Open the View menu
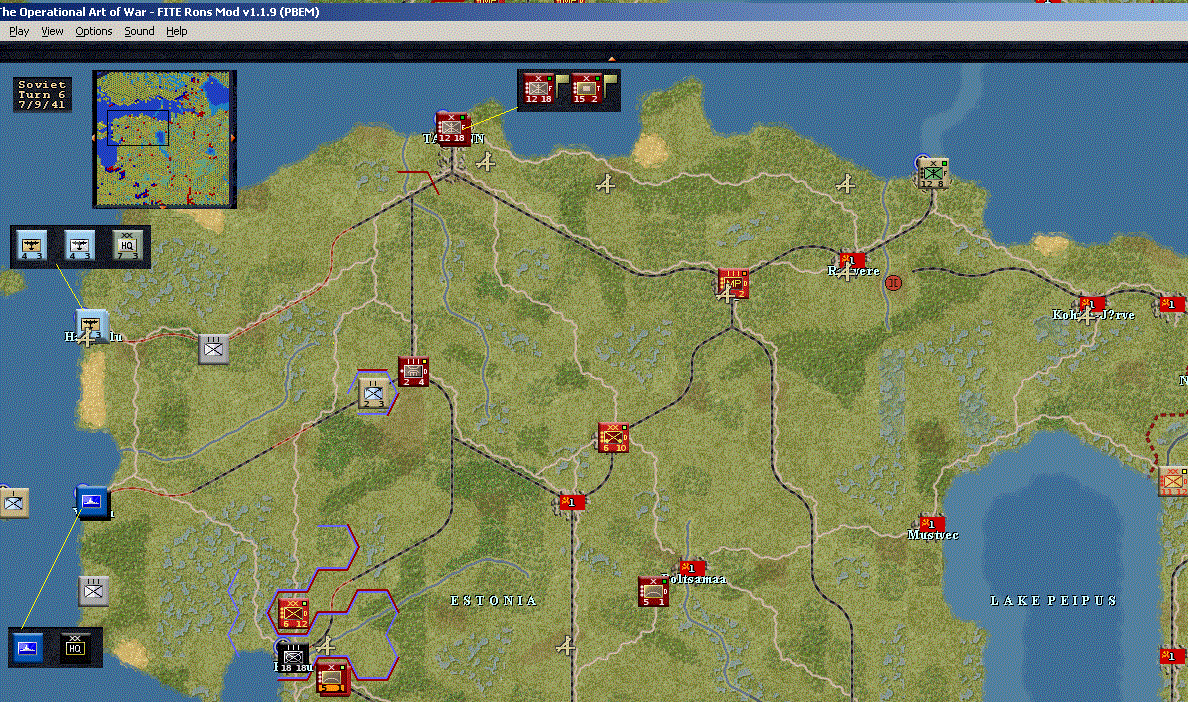1188x702 pixels. [x=52, y=31]
